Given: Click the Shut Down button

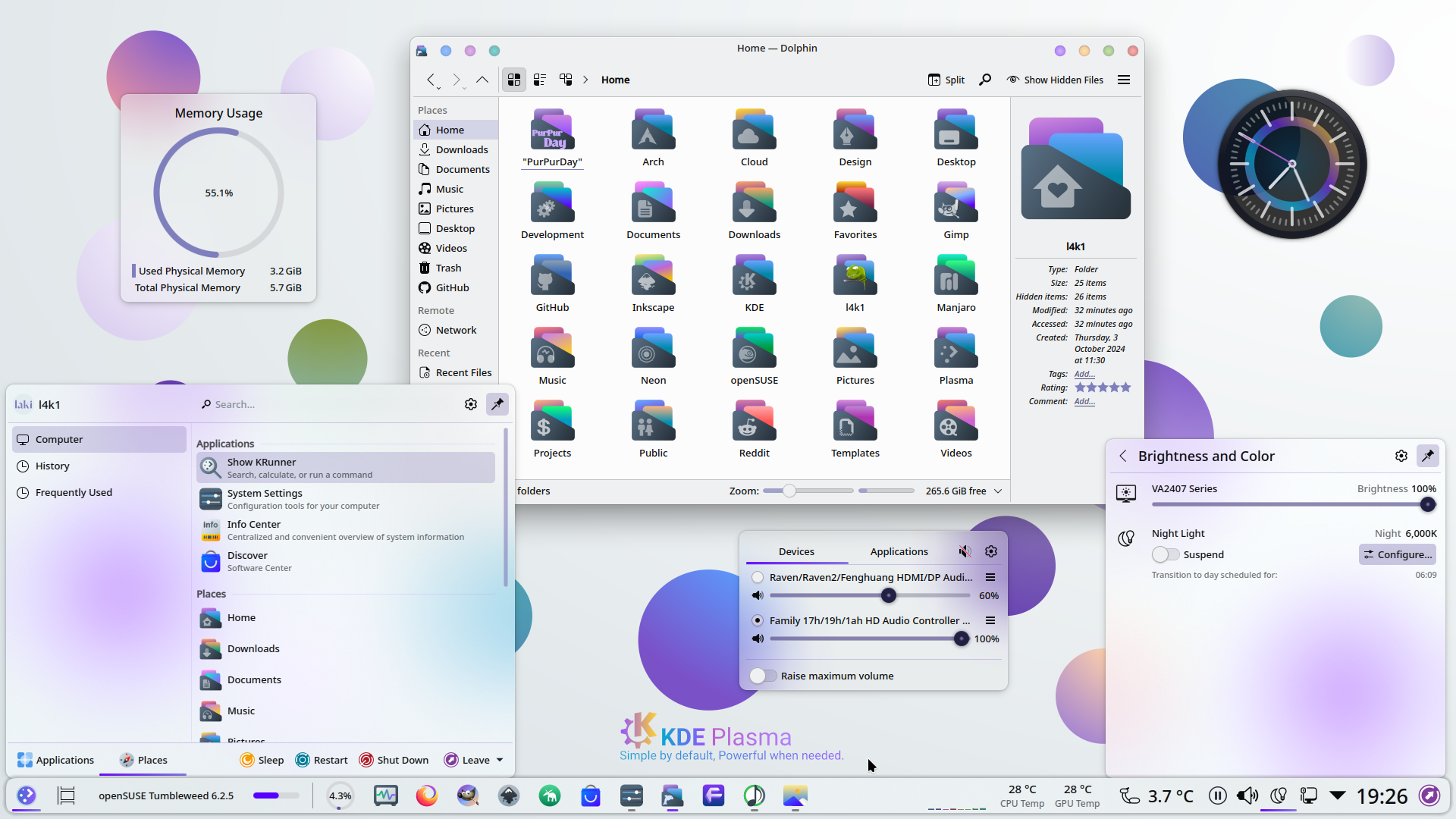Looking at the screenshot, I should pos(394,760).
